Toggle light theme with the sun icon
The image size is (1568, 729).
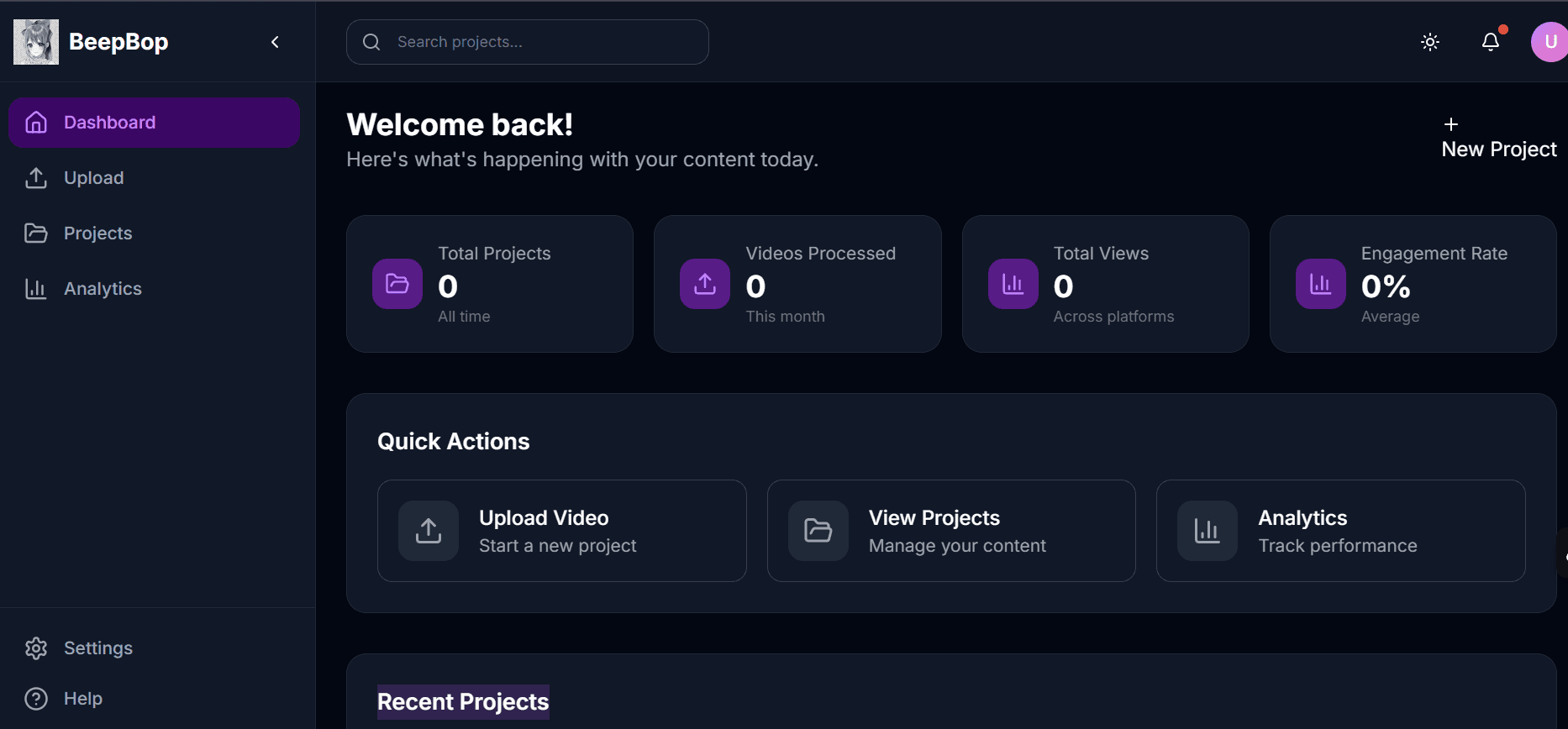pos(1430,42)
